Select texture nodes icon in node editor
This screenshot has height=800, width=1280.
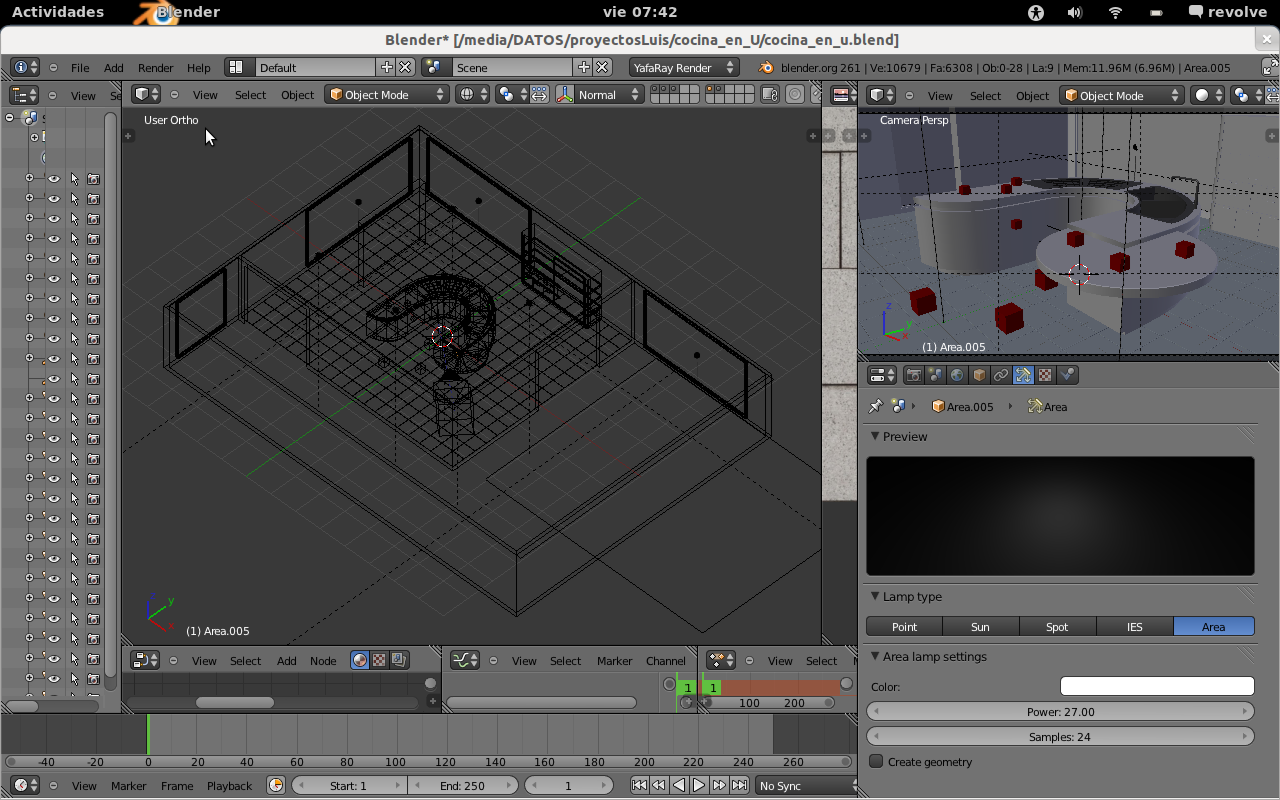379,660
